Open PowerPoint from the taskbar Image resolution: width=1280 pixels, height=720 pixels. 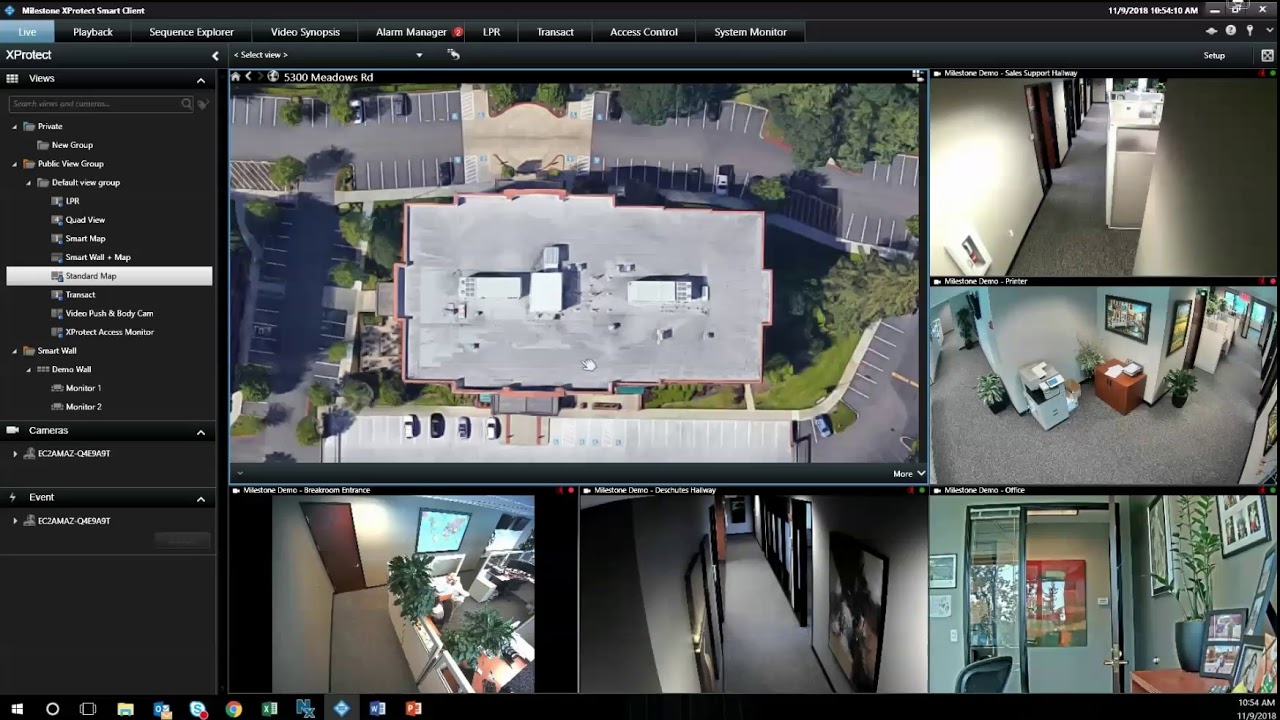[x=413, y=709]
